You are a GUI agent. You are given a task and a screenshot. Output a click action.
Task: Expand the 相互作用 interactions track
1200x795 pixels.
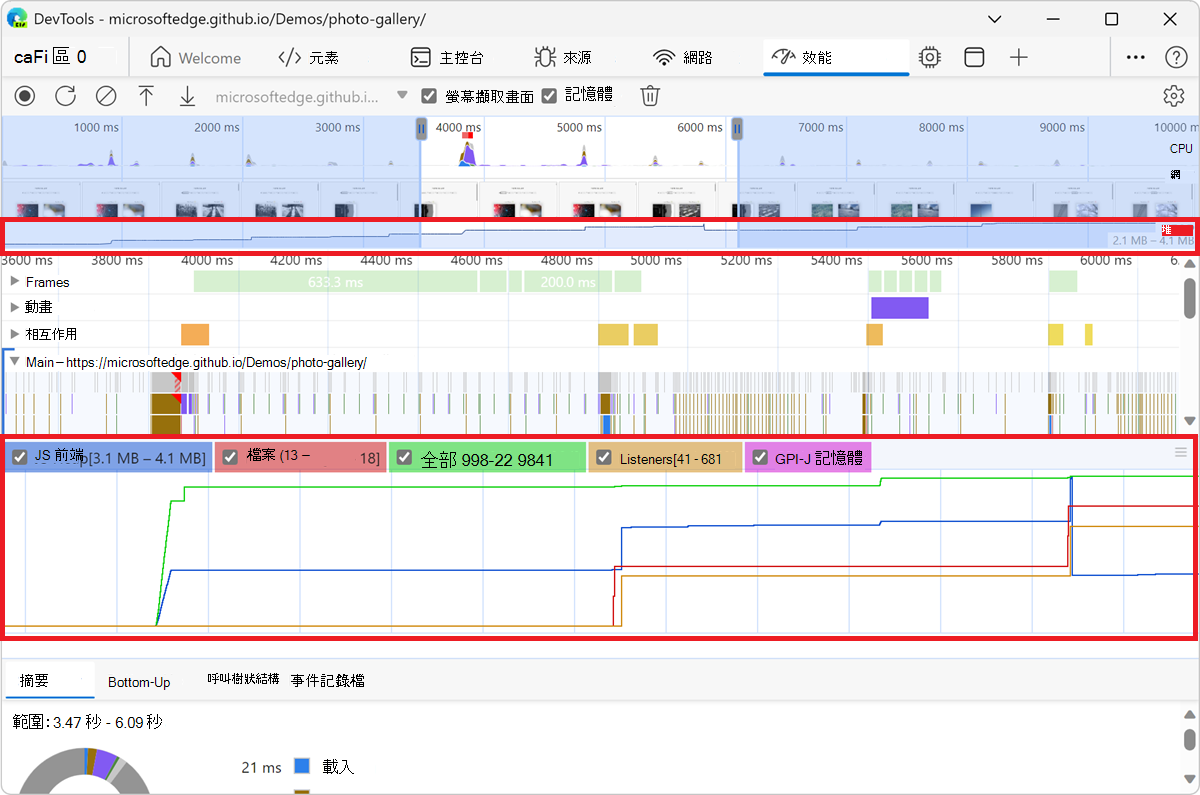tap(14, 334)
